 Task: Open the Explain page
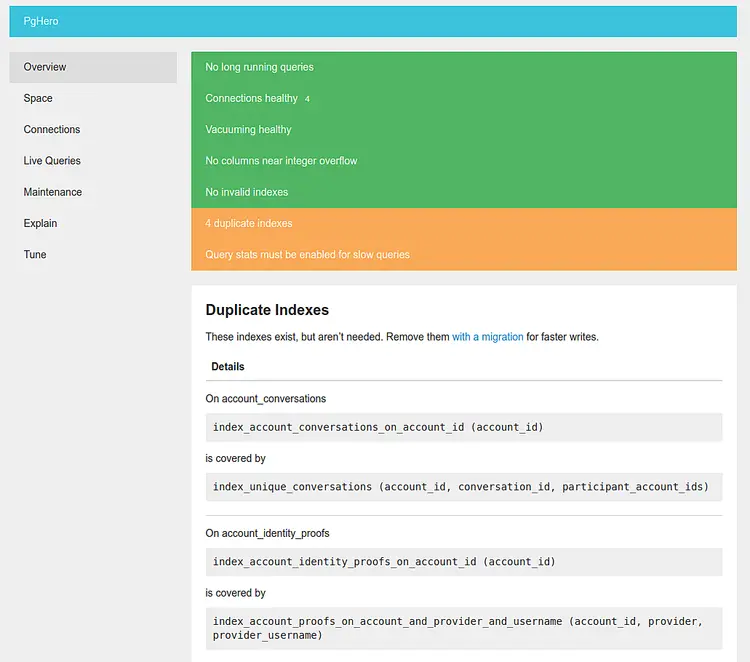(x=93, y=223)
